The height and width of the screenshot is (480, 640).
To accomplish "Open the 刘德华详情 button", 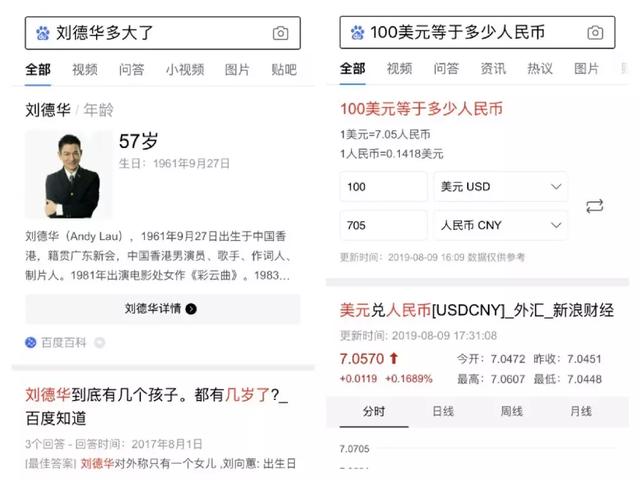I will click(162, 309).
